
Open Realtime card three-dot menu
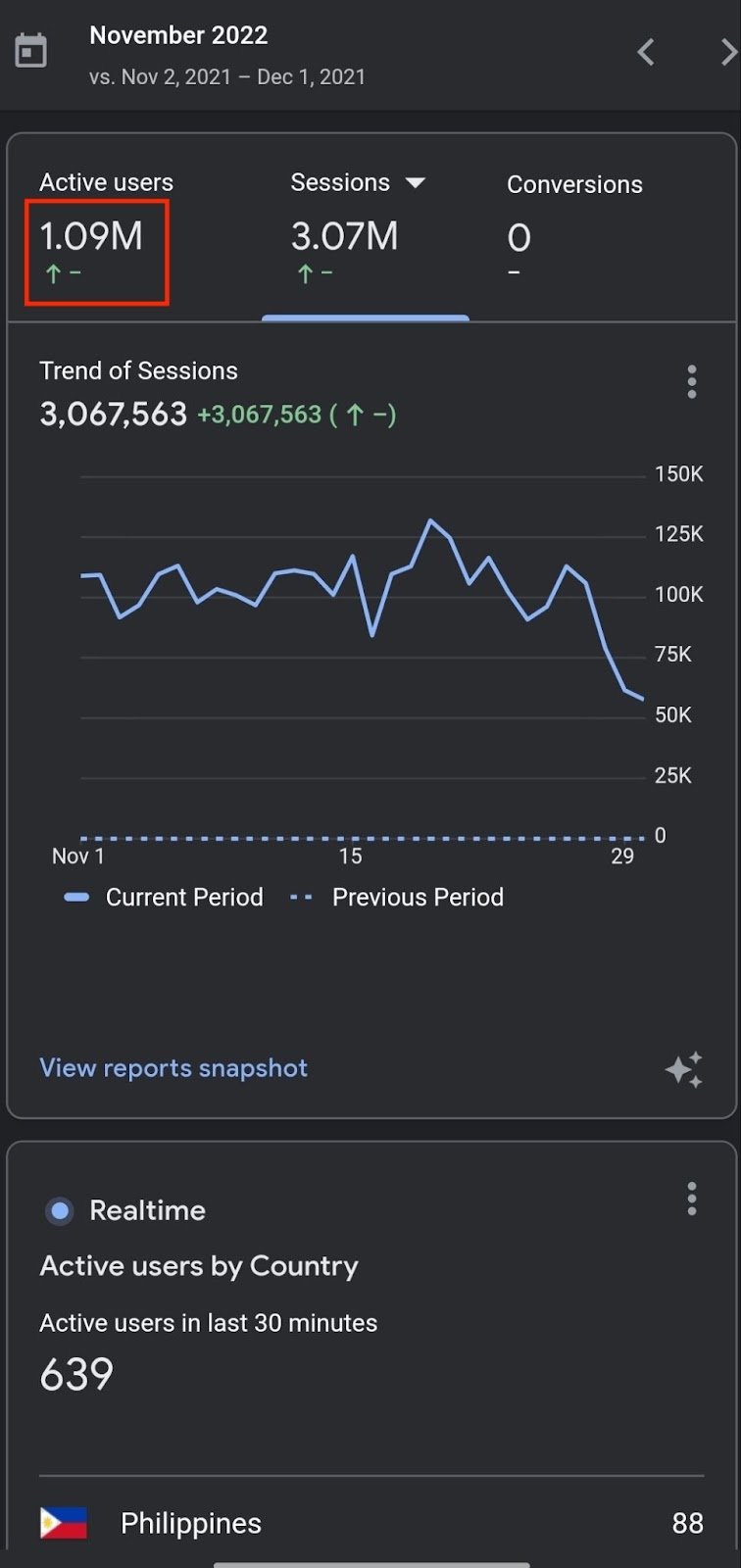tap(692, 1198)
